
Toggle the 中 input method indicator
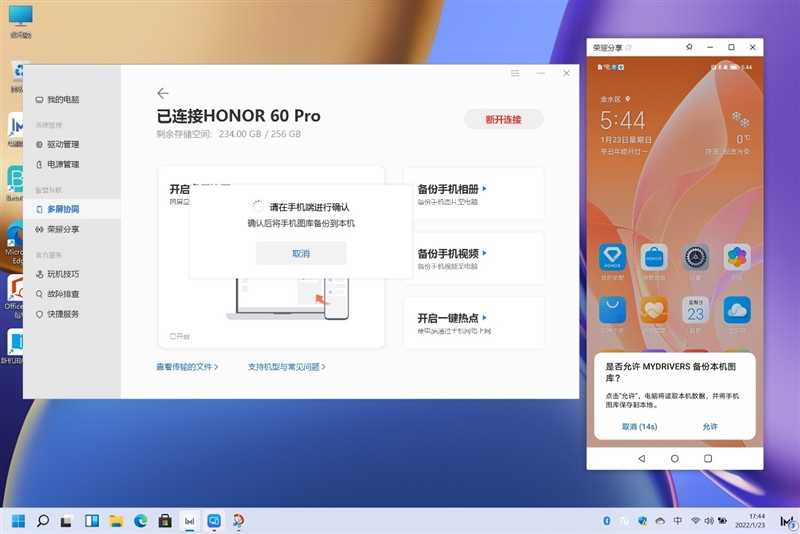pos(677,521)
